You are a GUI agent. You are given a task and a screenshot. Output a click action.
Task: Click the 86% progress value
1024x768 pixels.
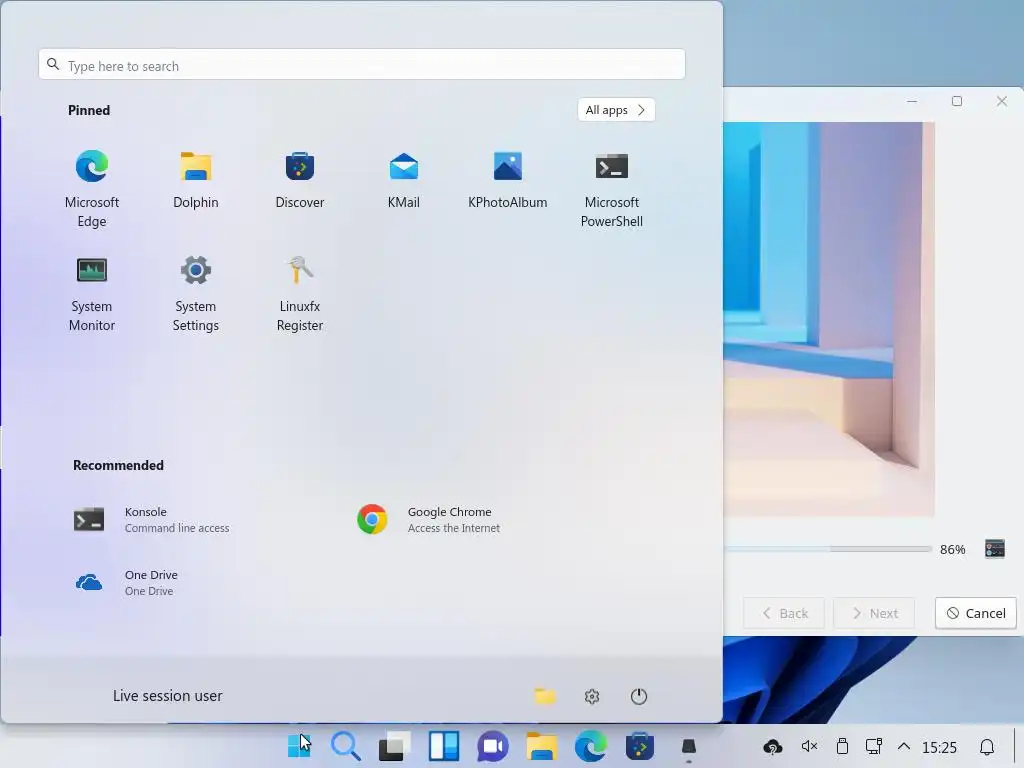point(953,550)
